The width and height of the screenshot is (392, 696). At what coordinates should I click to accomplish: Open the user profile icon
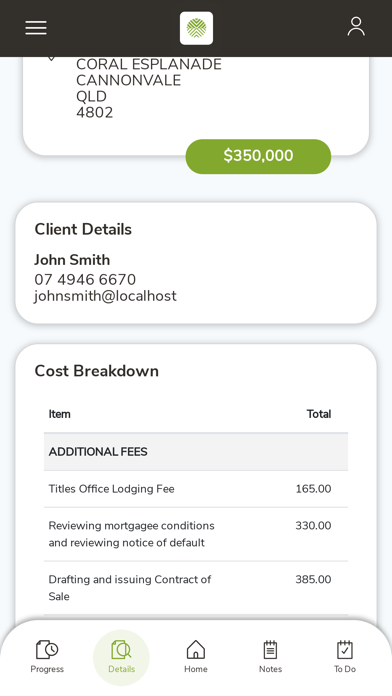click(x=356, y=27)
